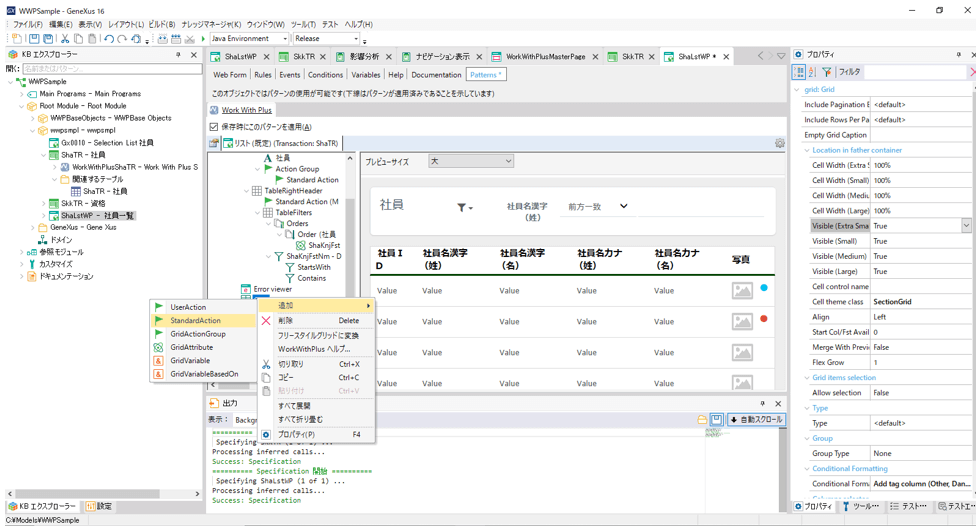Screen dimensions: 976x526
Task: Collapse the Root Module tree node
Action: (x=22, y=106)
